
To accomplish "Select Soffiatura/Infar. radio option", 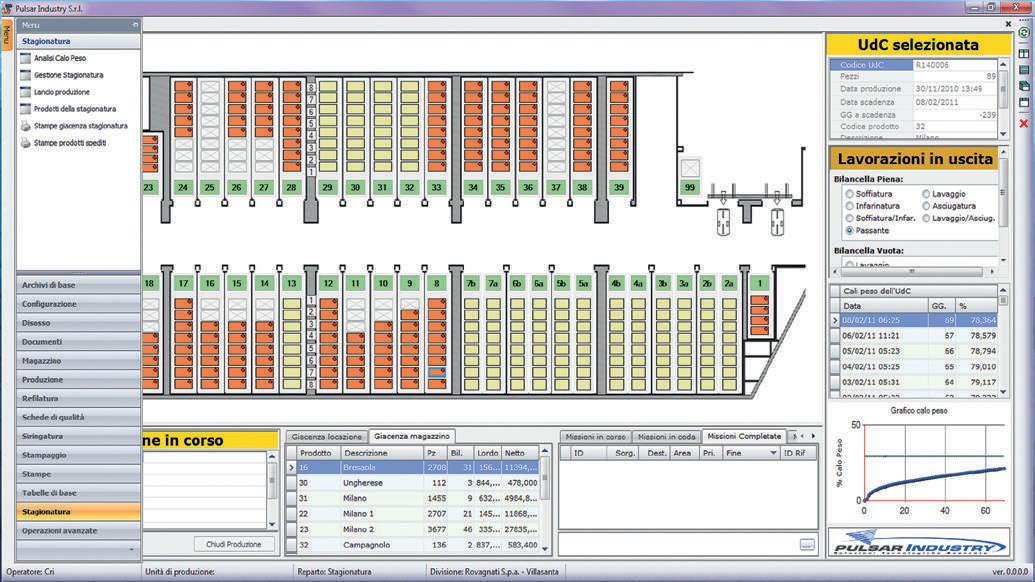I will pos(850,218).
